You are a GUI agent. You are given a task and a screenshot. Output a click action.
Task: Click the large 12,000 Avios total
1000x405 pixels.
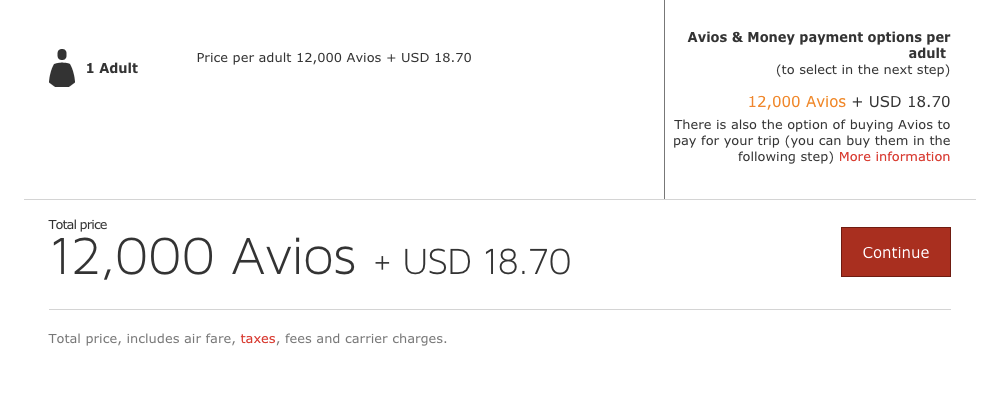point(203,258)
